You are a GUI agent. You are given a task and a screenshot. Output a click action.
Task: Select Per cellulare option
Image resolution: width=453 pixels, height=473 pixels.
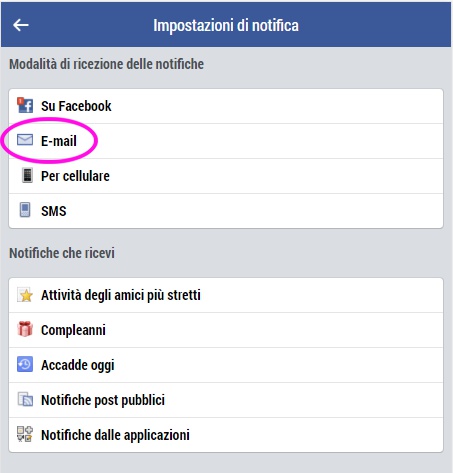point(226,176)
